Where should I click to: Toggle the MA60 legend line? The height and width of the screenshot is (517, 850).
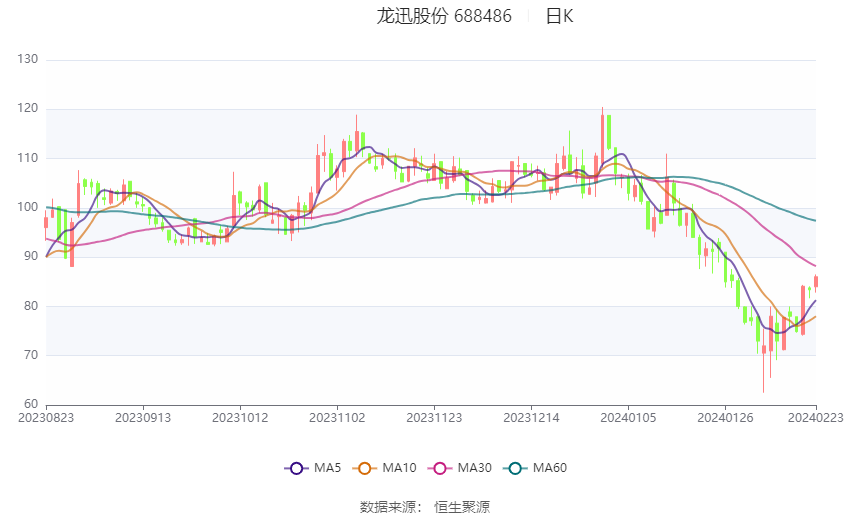(535, 468)
